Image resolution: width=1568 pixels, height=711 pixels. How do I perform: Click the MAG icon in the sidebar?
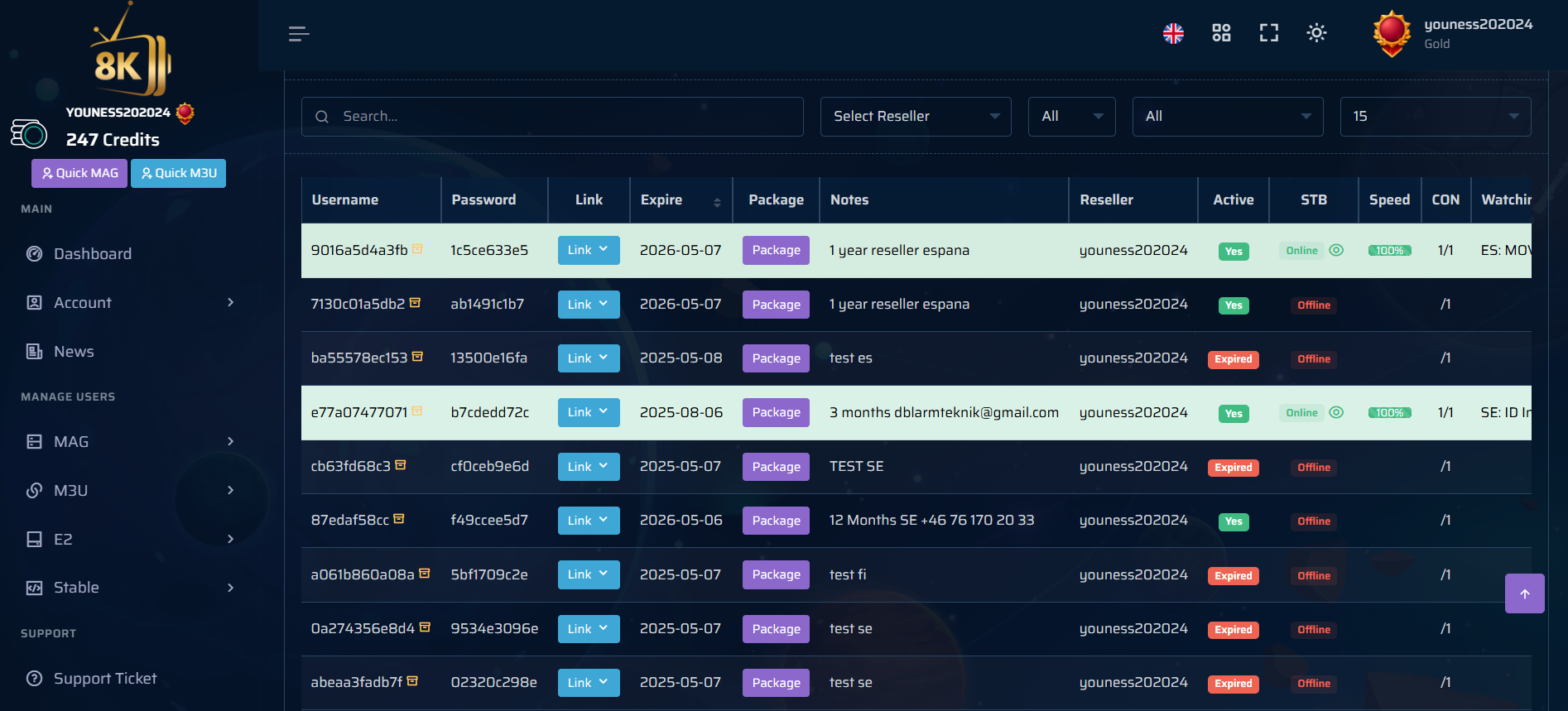click(x=34, y=442)
